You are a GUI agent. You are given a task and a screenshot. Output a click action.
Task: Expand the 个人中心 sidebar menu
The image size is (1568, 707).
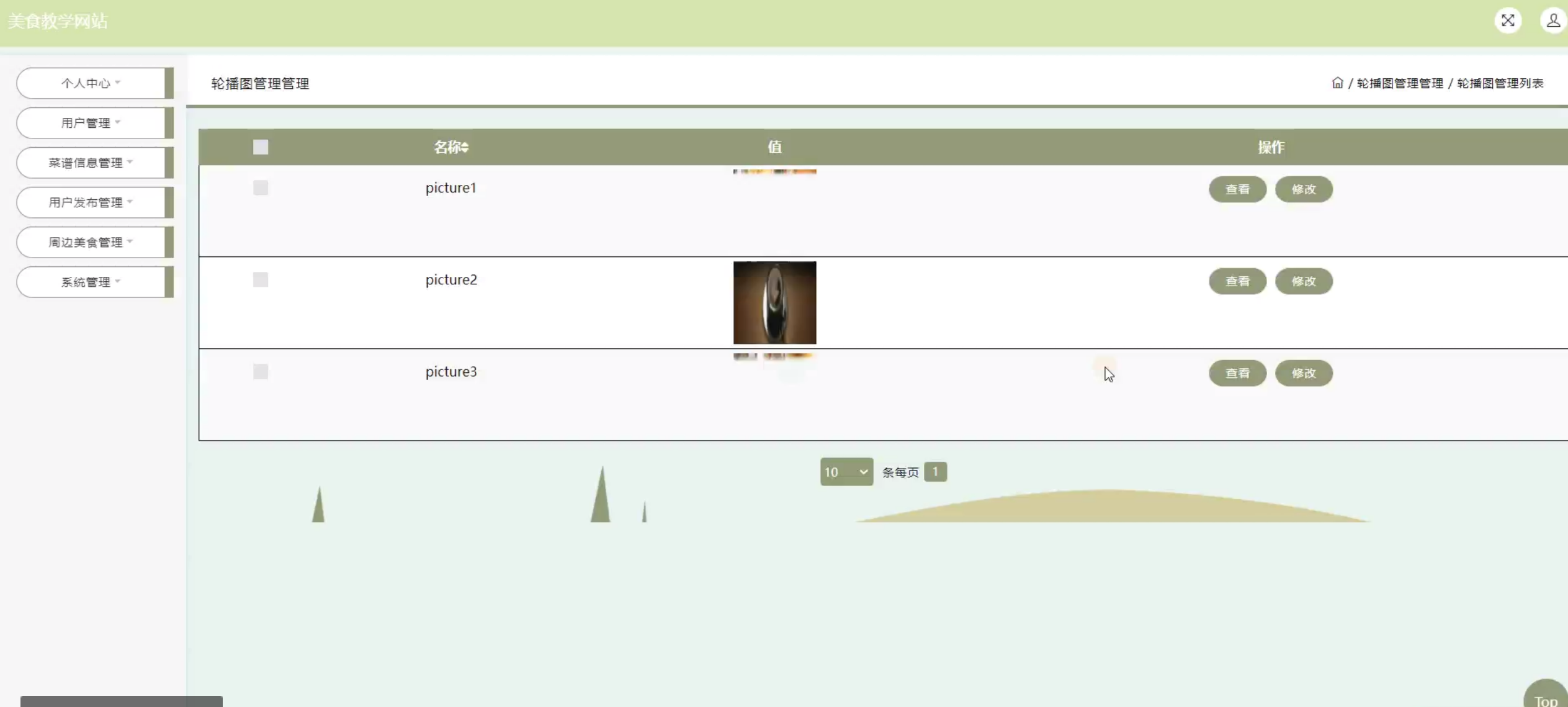coord(91,83)
